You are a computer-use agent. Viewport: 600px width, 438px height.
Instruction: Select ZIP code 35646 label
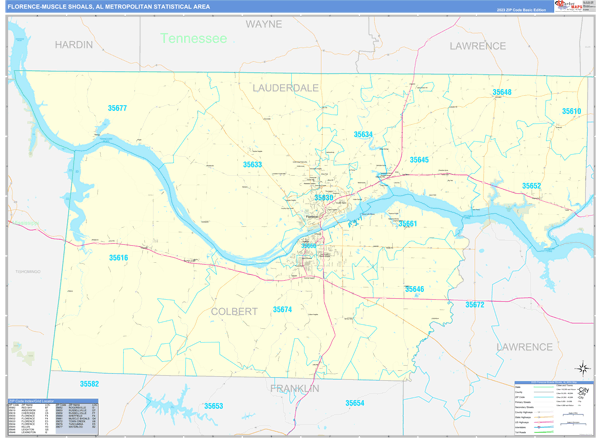[x=414, y=289]
